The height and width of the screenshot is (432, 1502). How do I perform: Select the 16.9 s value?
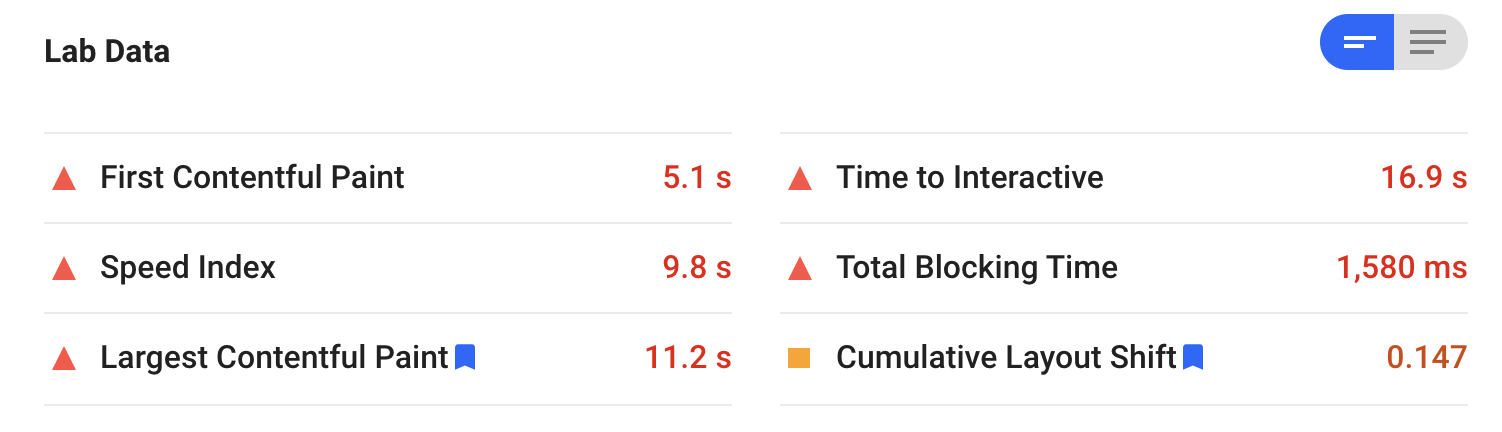[x=1424, y=178]
